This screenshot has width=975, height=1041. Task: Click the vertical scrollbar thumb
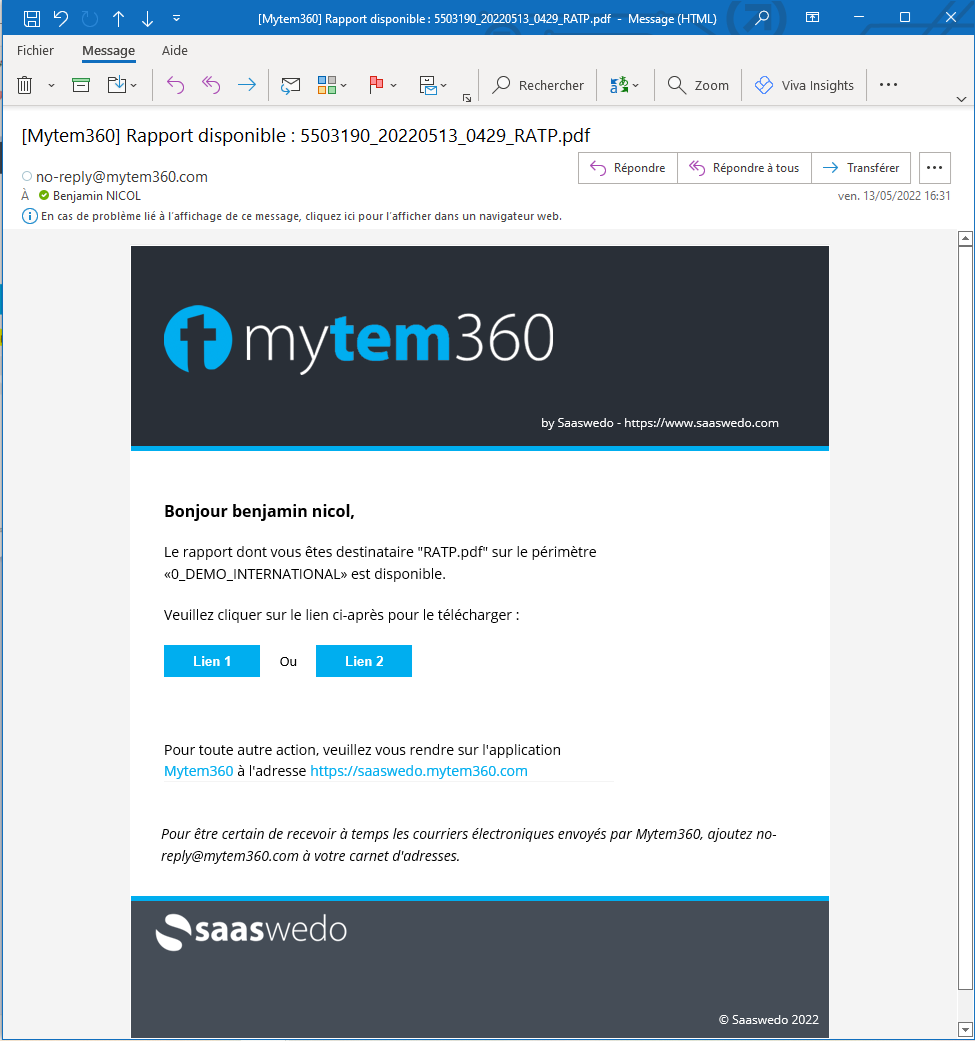[x=965, y=617]
